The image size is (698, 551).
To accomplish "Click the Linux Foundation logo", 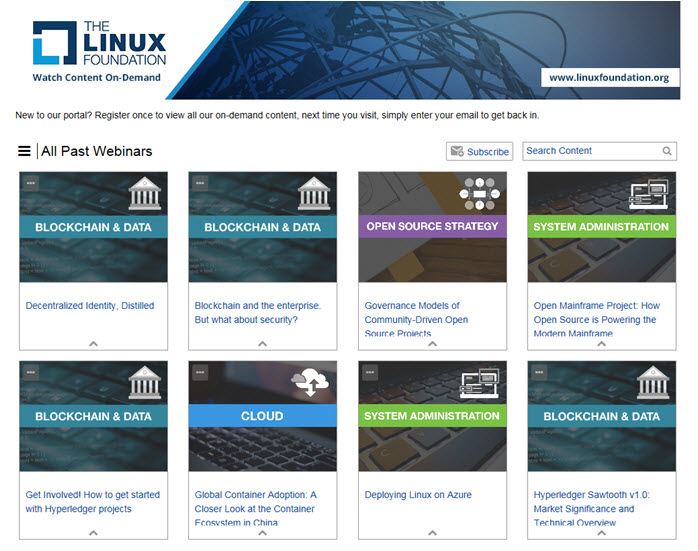I will [99, 43].
